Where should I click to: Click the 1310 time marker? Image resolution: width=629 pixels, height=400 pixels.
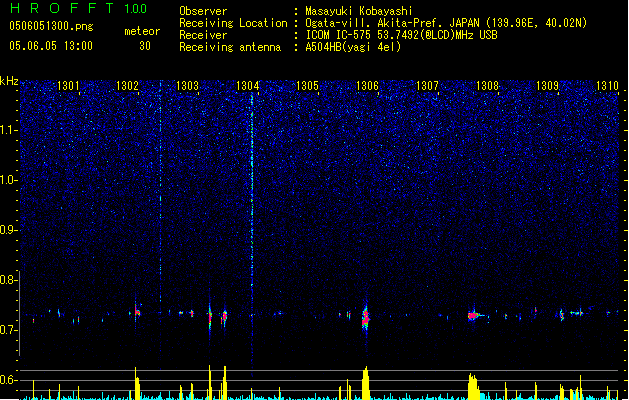point(607,85)
